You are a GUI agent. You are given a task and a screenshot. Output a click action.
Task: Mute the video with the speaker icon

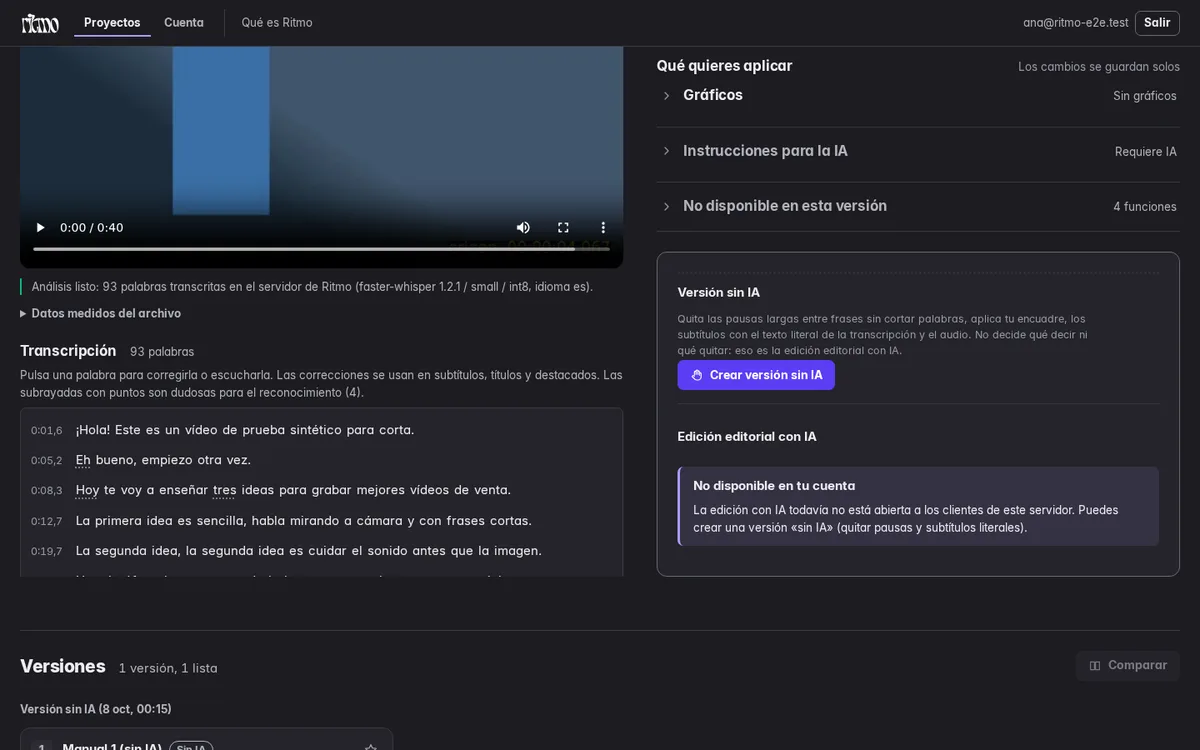[523, 228]
